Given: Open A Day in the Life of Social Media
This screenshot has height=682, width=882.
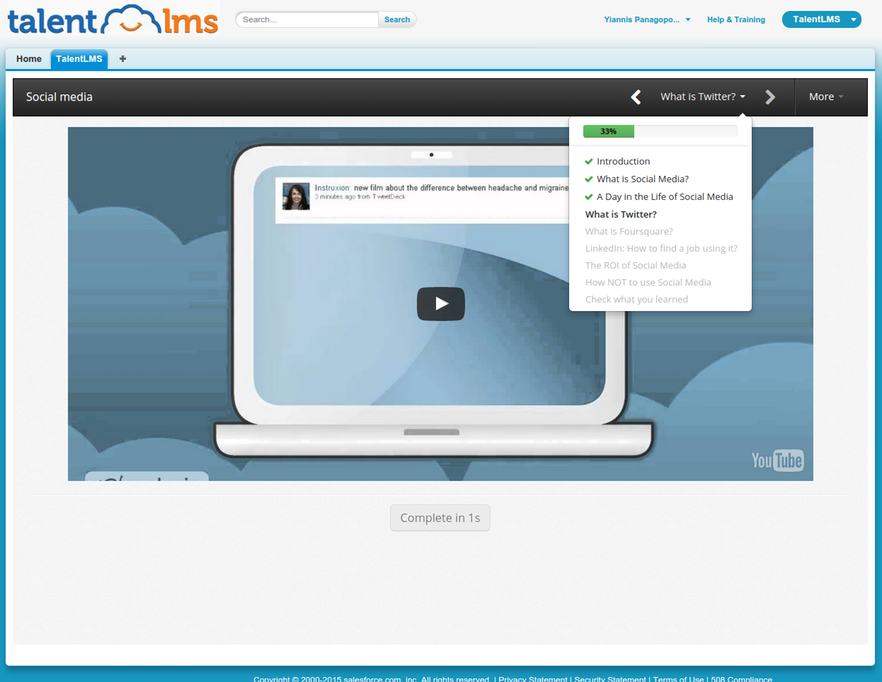Looking at the screenshot, I should pos(664,196).
